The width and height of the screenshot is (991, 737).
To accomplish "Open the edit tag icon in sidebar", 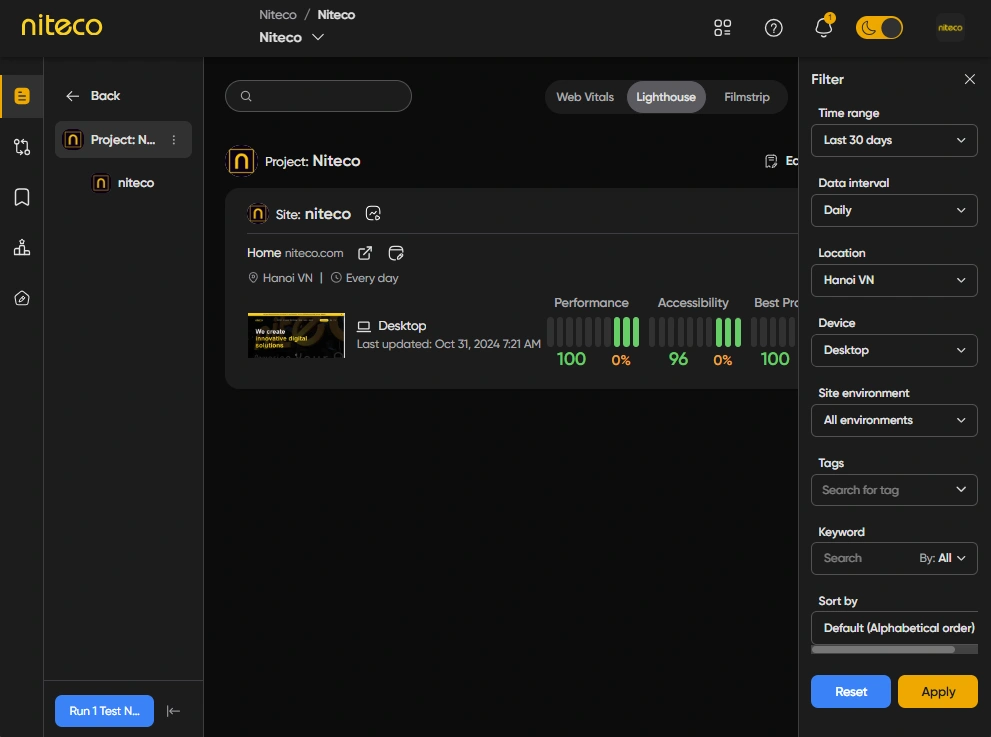I will (22, 298).
